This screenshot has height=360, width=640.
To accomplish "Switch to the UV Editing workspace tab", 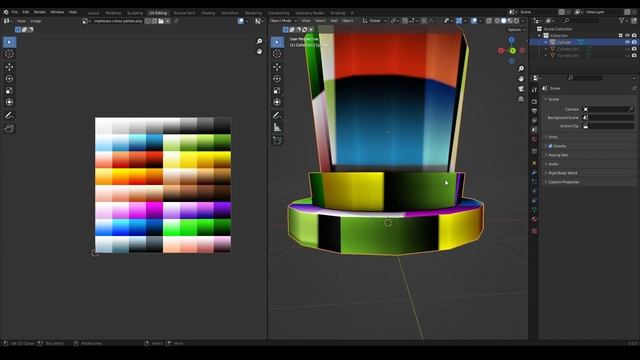I will [x=158, y=13].
